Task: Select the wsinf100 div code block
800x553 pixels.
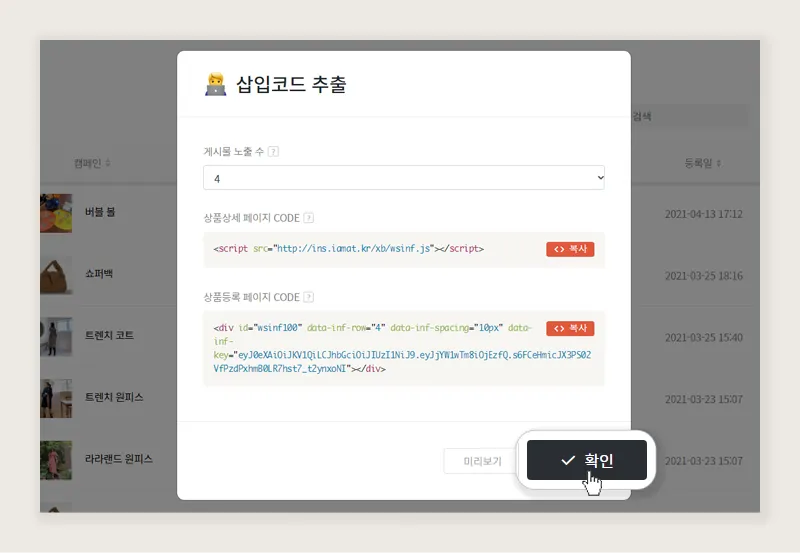Action: (402, 348)
